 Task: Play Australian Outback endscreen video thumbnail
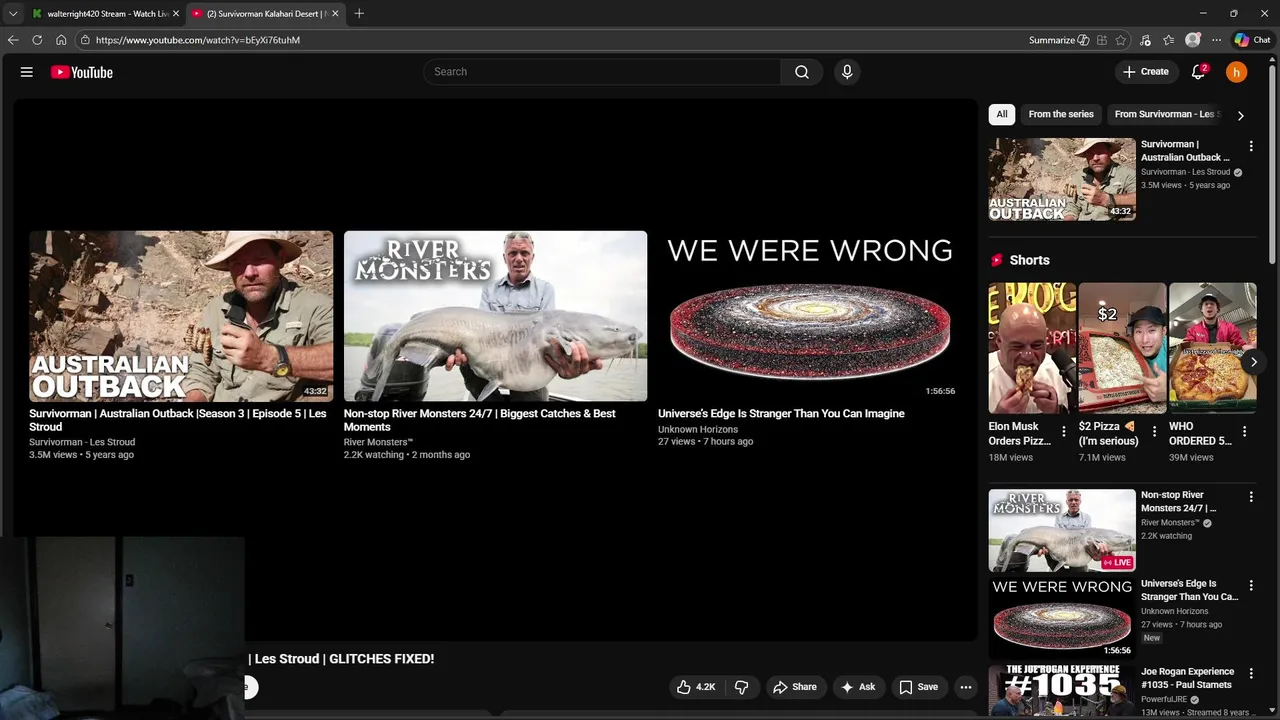(x=181, y=316)
